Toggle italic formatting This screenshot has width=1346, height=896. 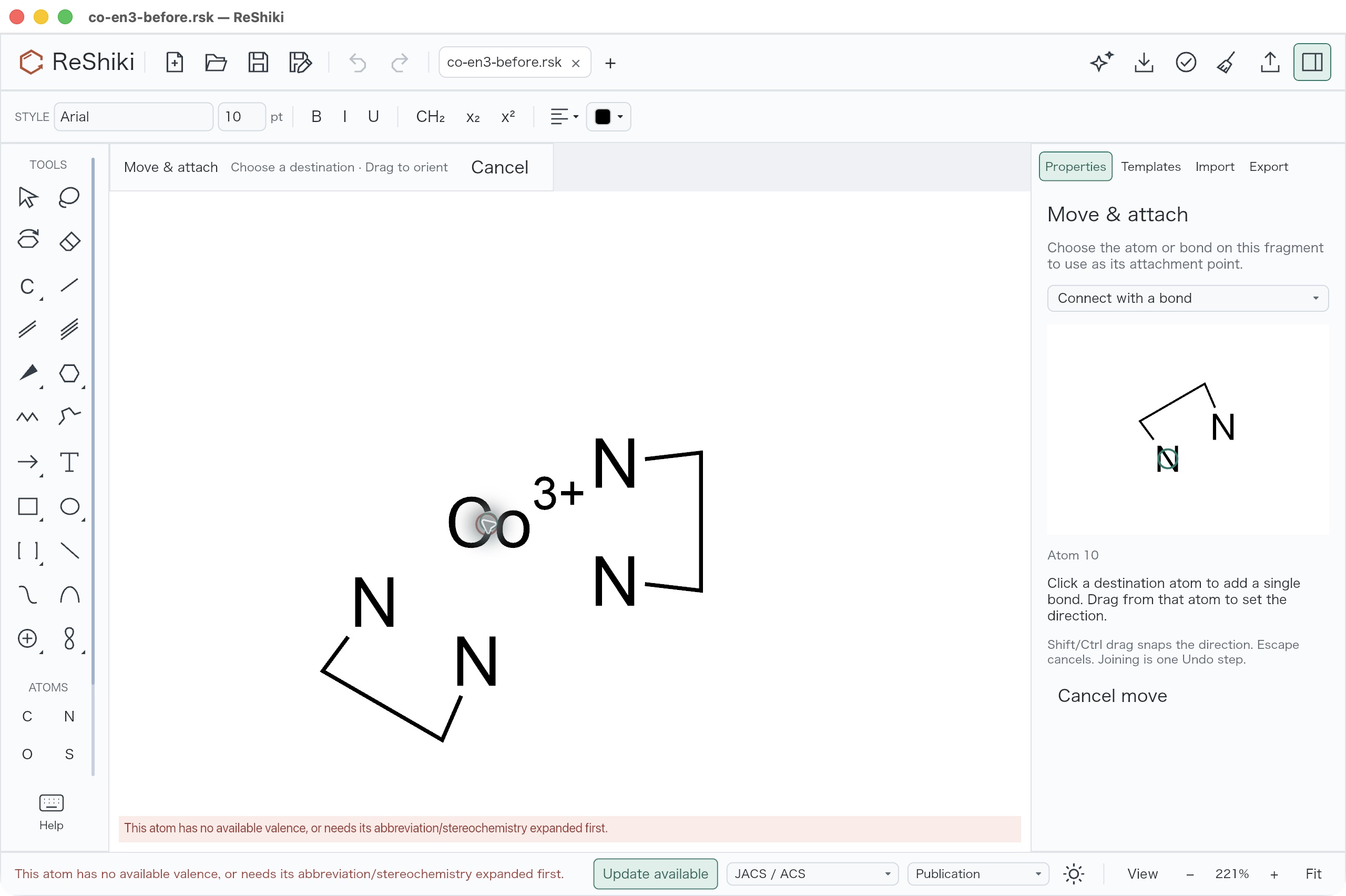click(x=344, y=117)
